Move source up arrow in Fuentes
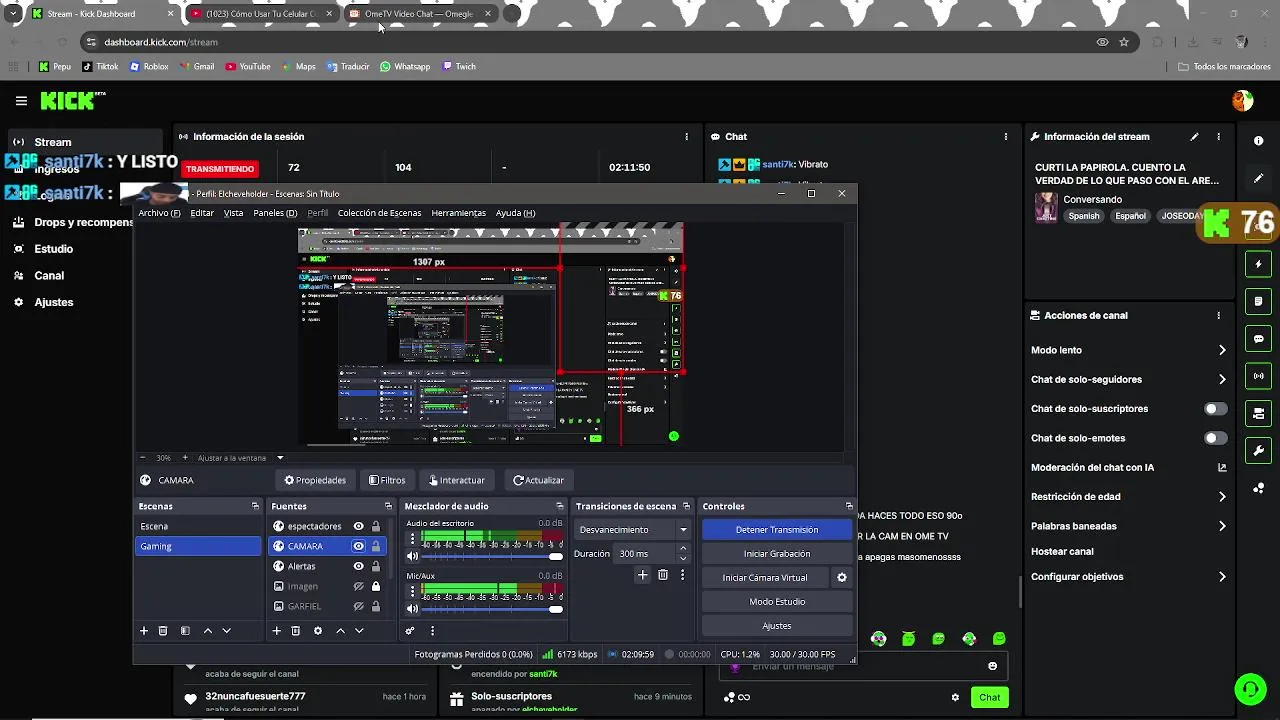 pyautogui.click(x=340, y=631)
